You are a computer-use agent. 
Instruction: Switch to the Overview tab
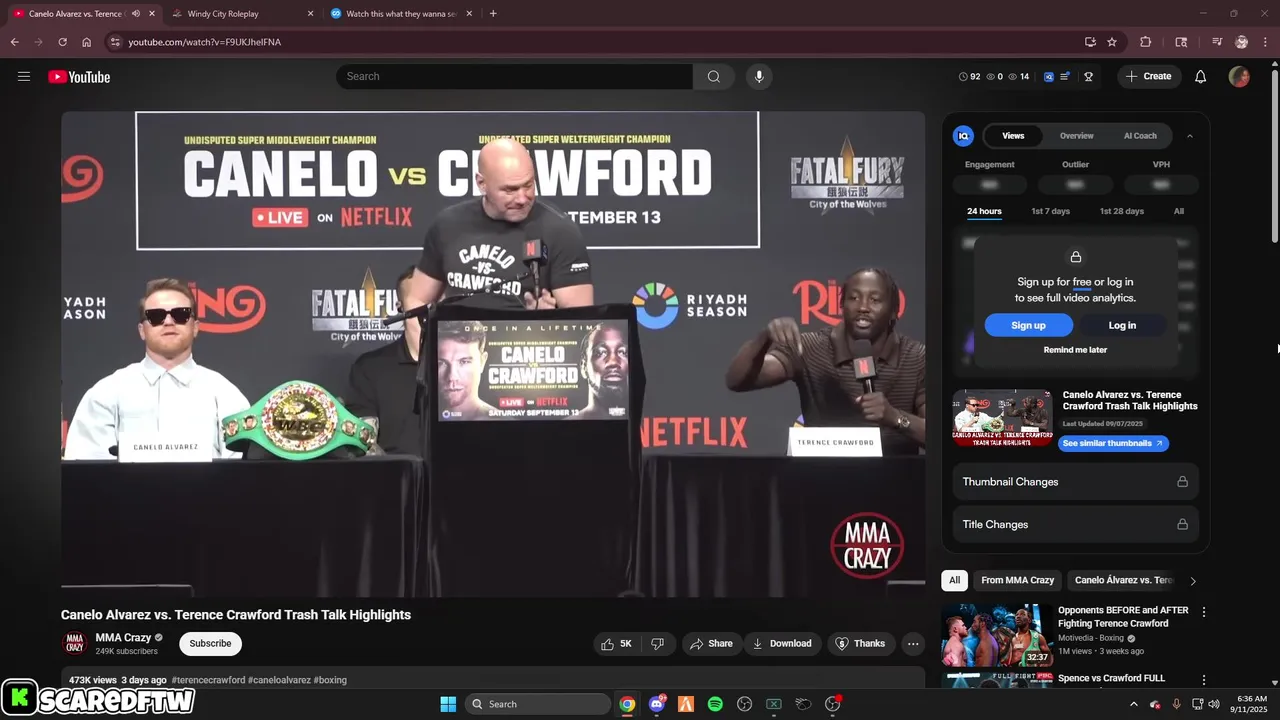click(x=1077, y=136)
